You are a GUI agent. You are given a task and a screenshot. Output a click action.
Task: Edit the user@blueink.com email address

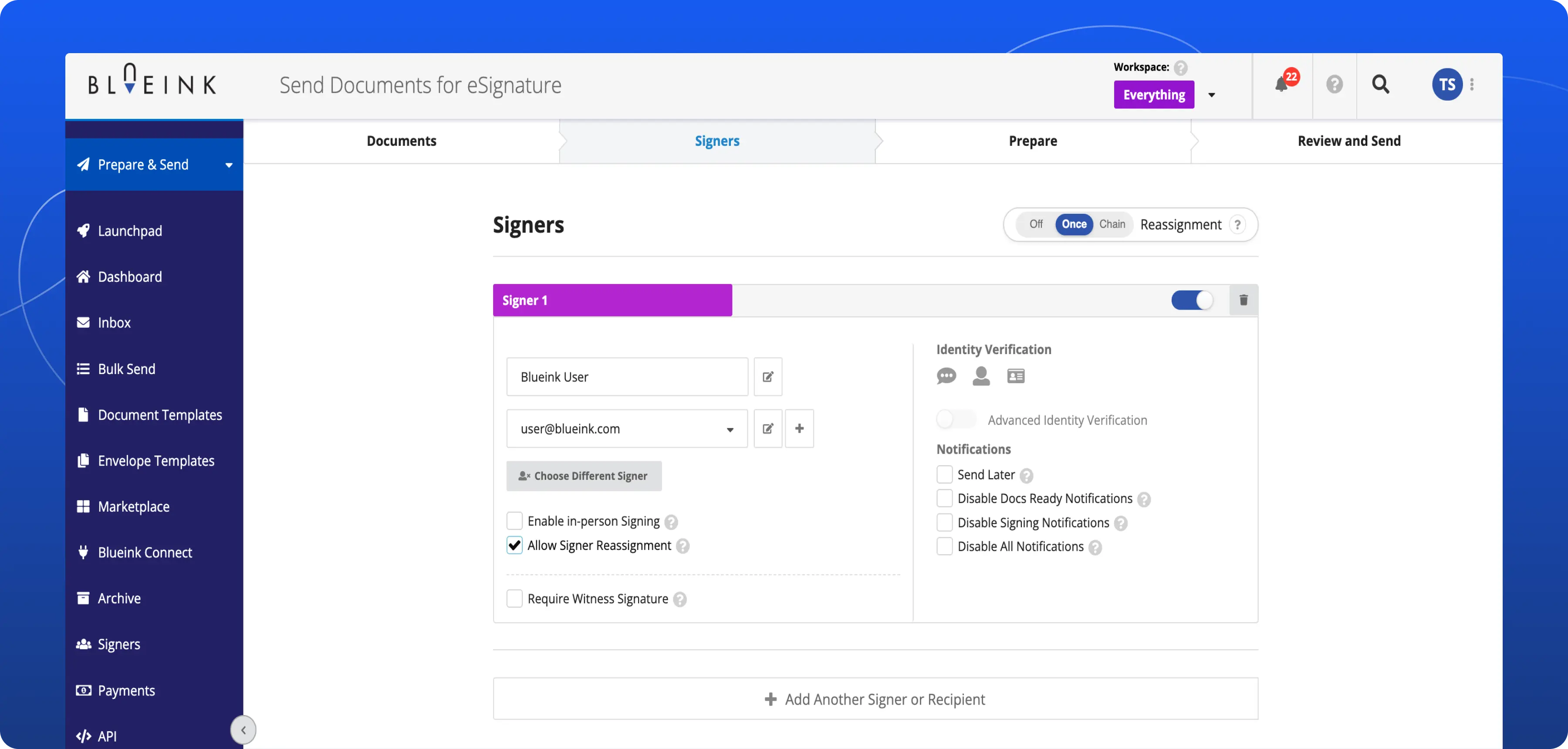coord(768,428)
